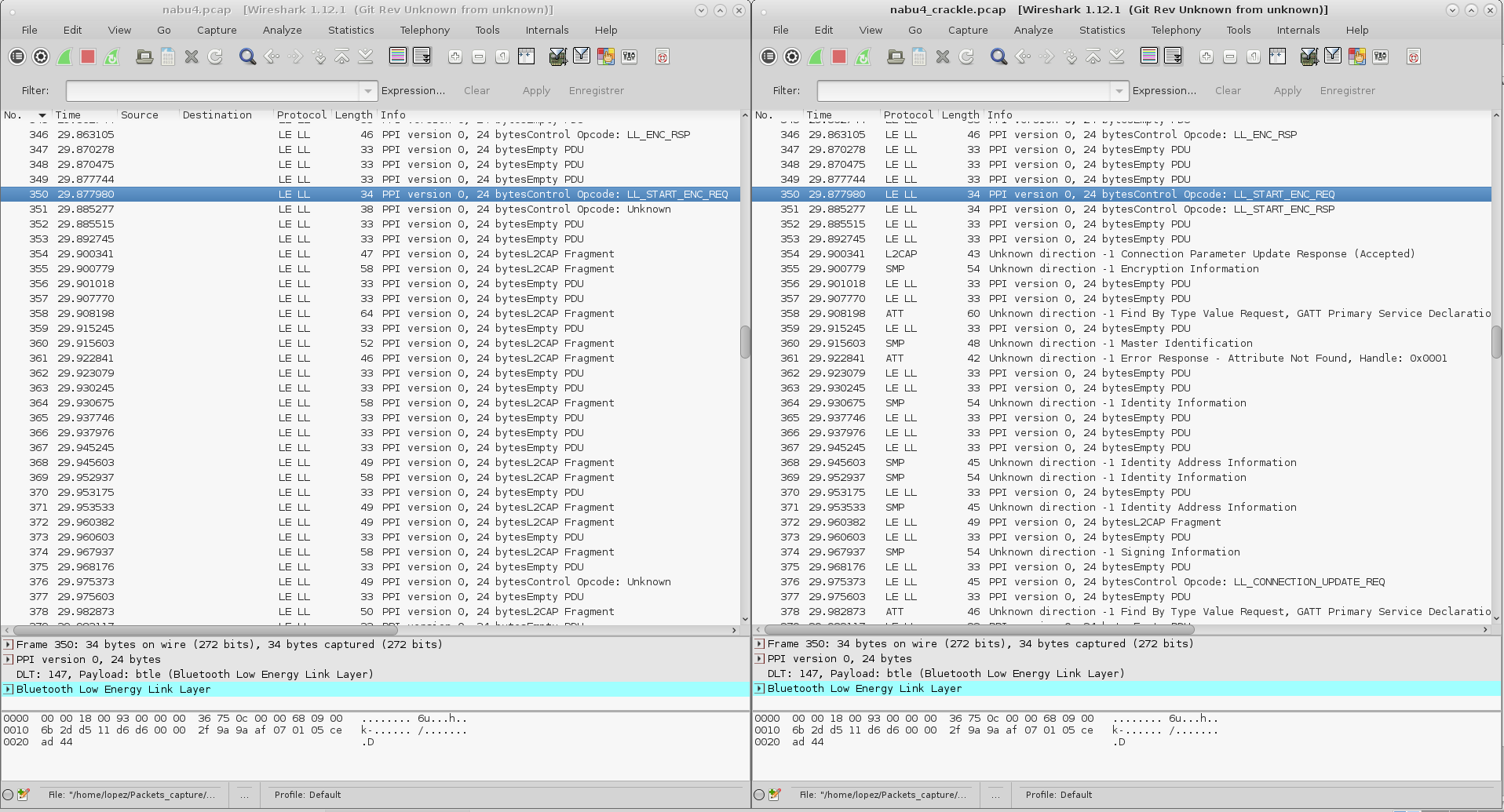Image resolution: width=1504 pixels, height=812 pixels.
Task: Expand Bluetooth Low Energy Link Layer in the nabu4_crackle.pcap window
Action: 760,689
